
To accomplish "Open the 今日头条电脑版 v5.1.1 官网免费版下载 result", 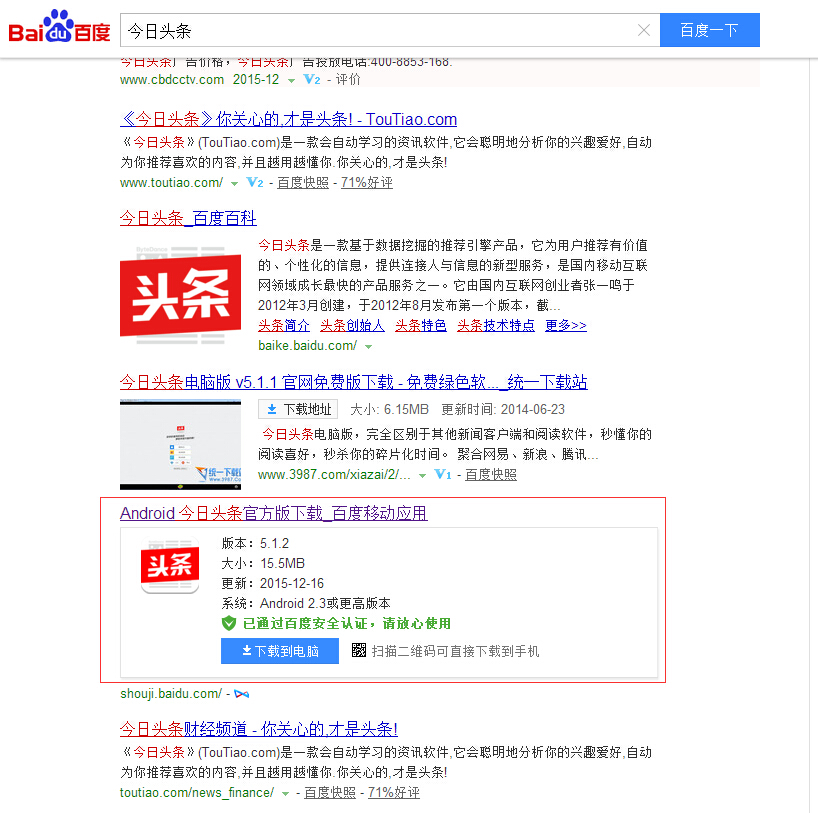I will pyautogui.click(x=354, y=382).
